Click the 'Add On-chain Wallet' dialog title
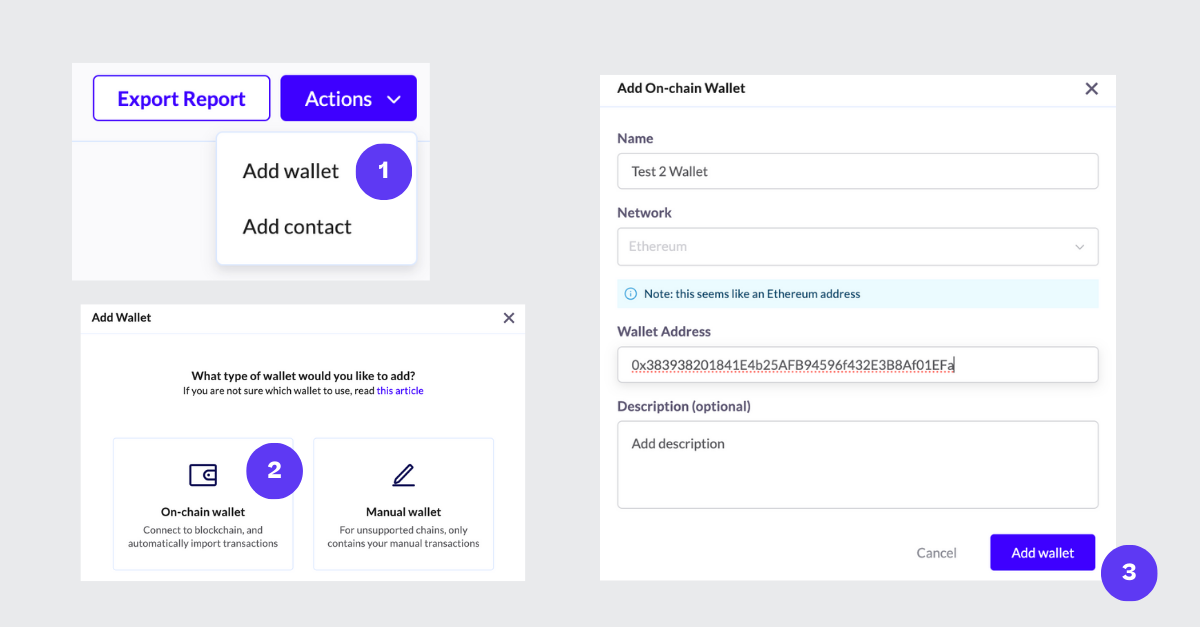 point(681,88)
